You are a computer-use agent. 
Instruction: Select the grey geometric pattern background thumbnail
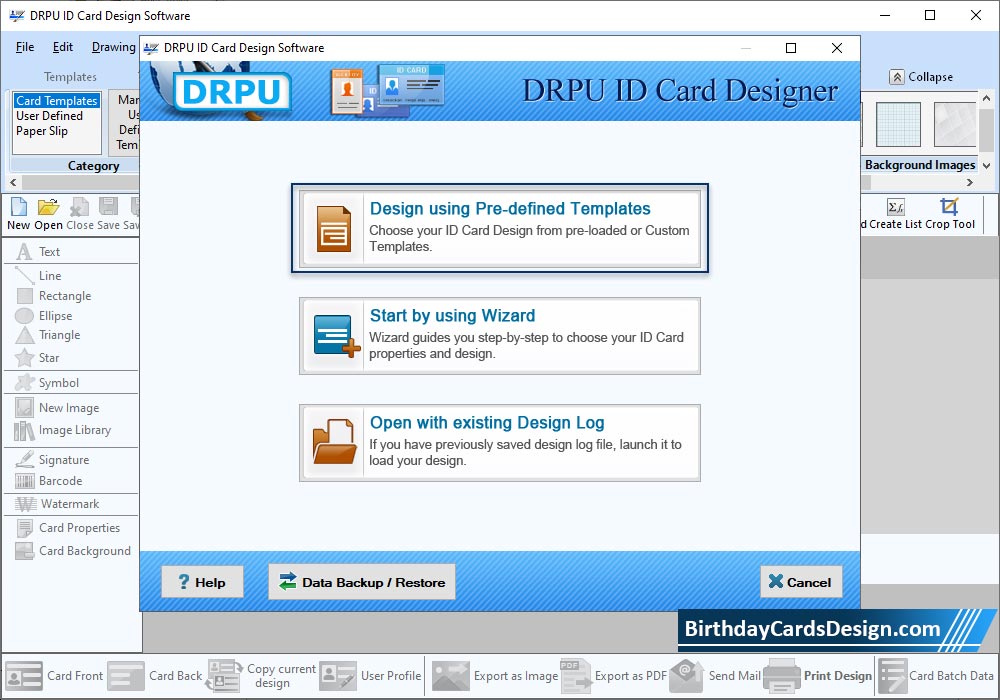point(955,124)
